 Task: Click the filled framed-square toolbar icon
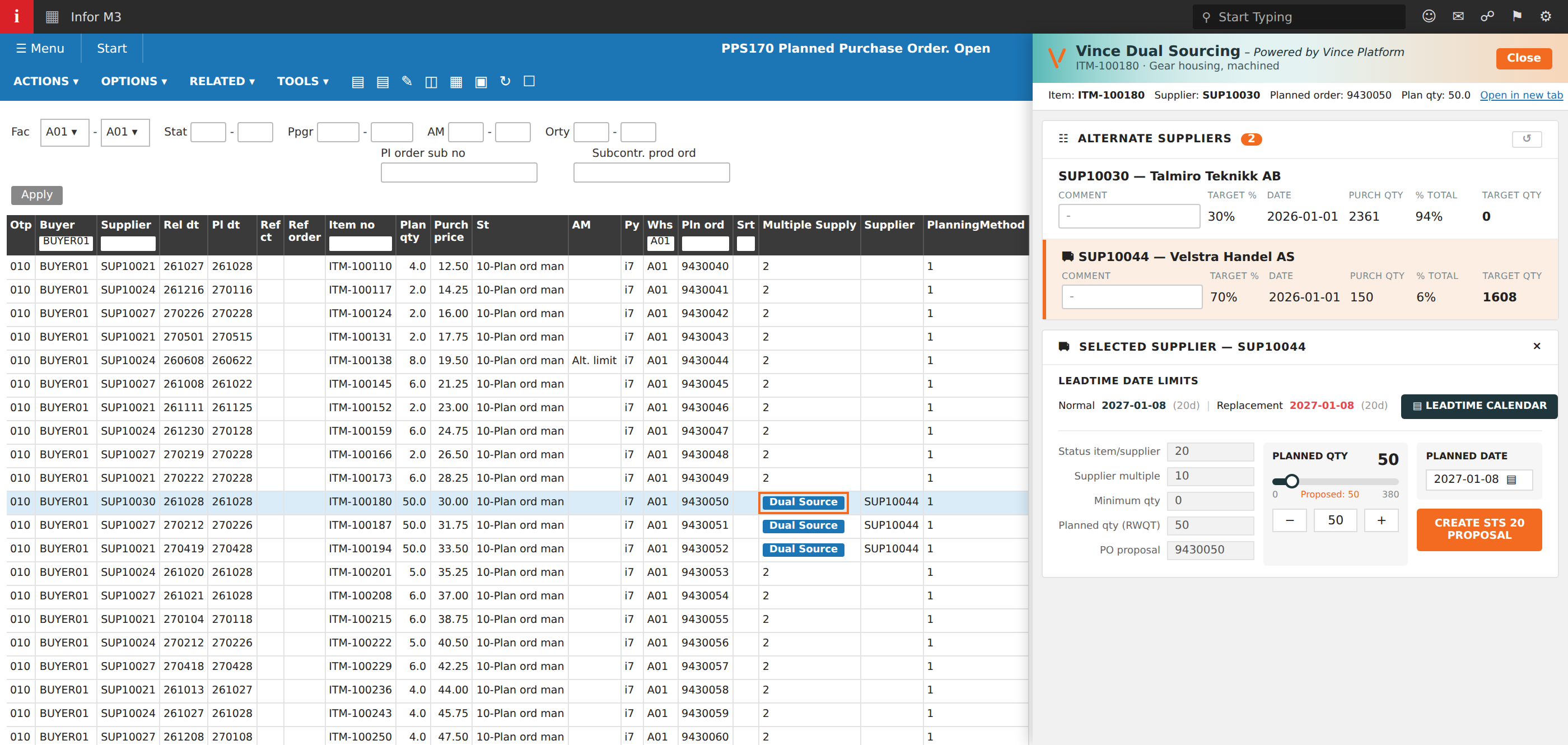coord(481,82)
